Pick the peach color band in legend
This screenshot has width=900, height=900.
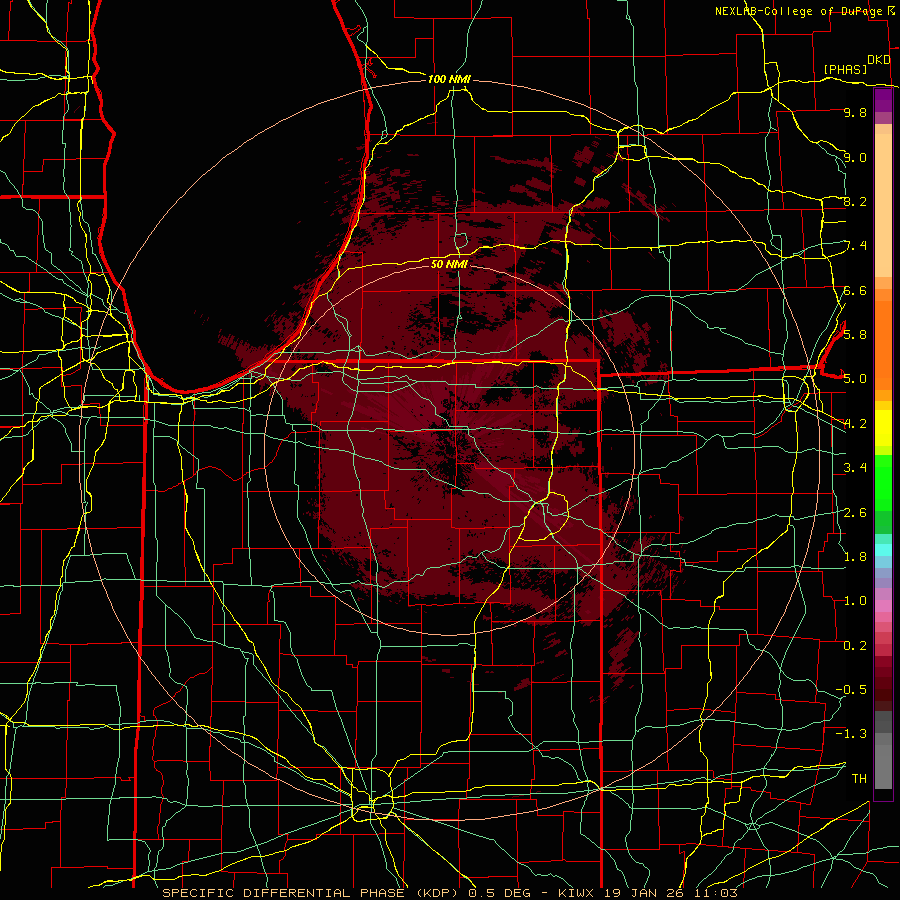pyautogui.click(x=883, y=205)
